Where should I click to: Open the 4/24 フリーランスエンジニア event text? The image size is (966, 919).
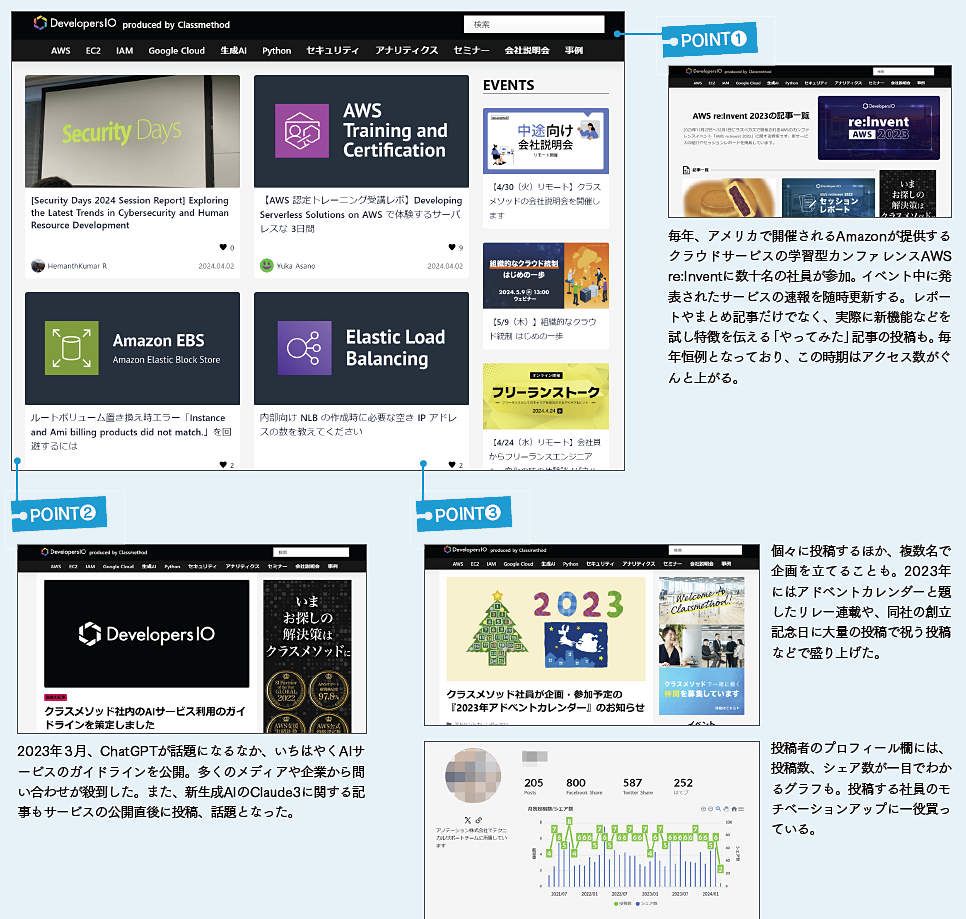545,453
